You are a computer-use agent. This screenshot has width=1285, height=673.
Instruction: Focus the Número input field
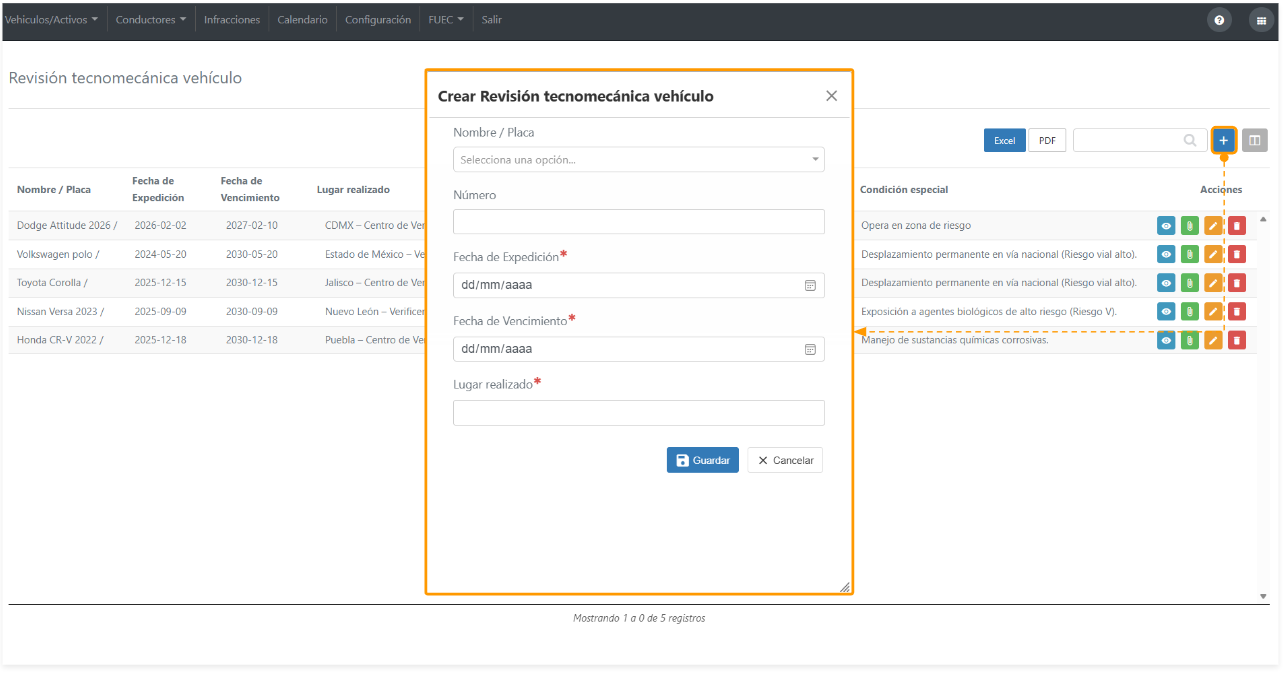coord(639,222)
